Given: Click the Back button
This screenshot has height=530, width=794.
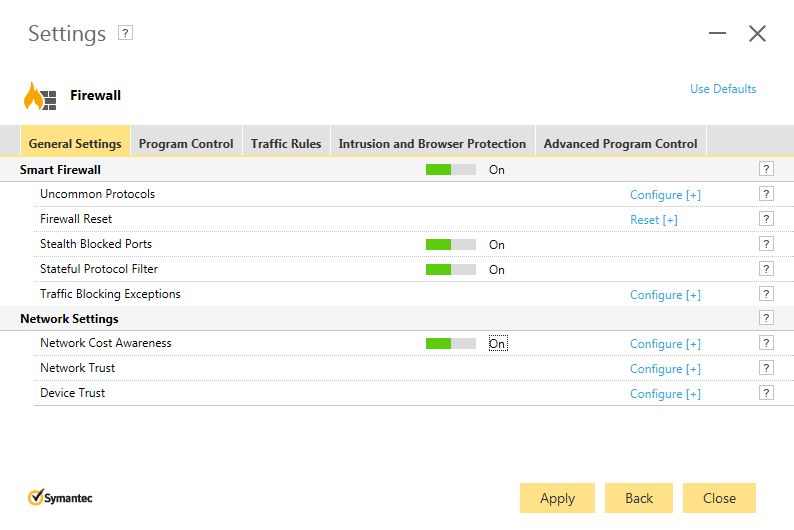Looking at the screenshot, I should [x=639, y=498].
